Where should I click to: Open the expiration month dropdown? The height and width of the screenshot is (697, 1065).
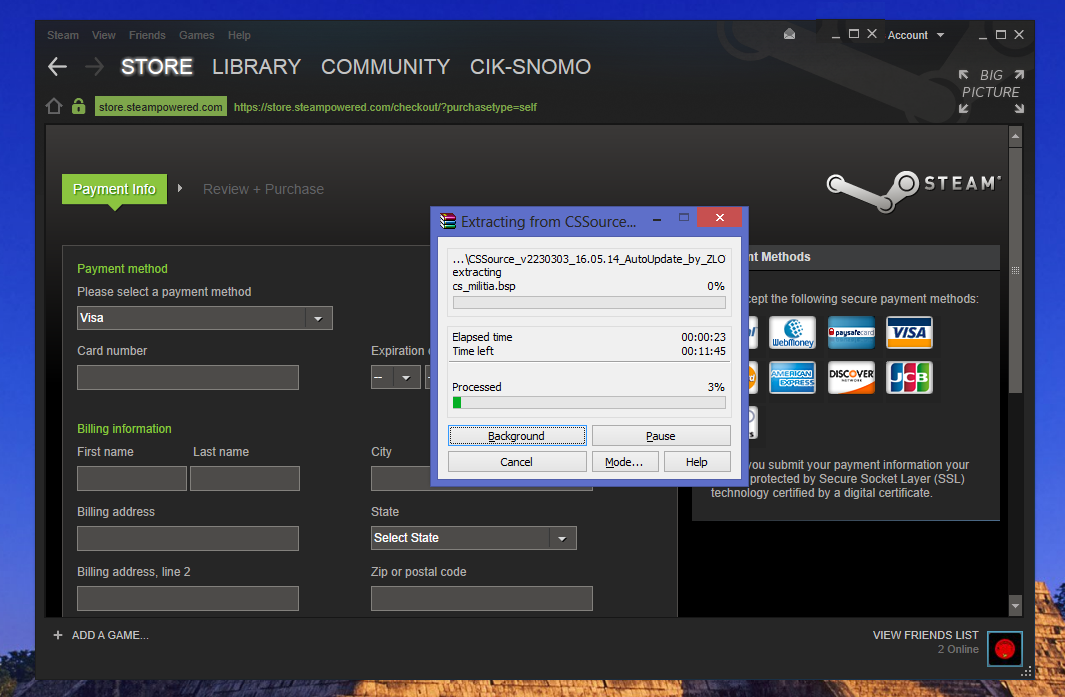395,377
